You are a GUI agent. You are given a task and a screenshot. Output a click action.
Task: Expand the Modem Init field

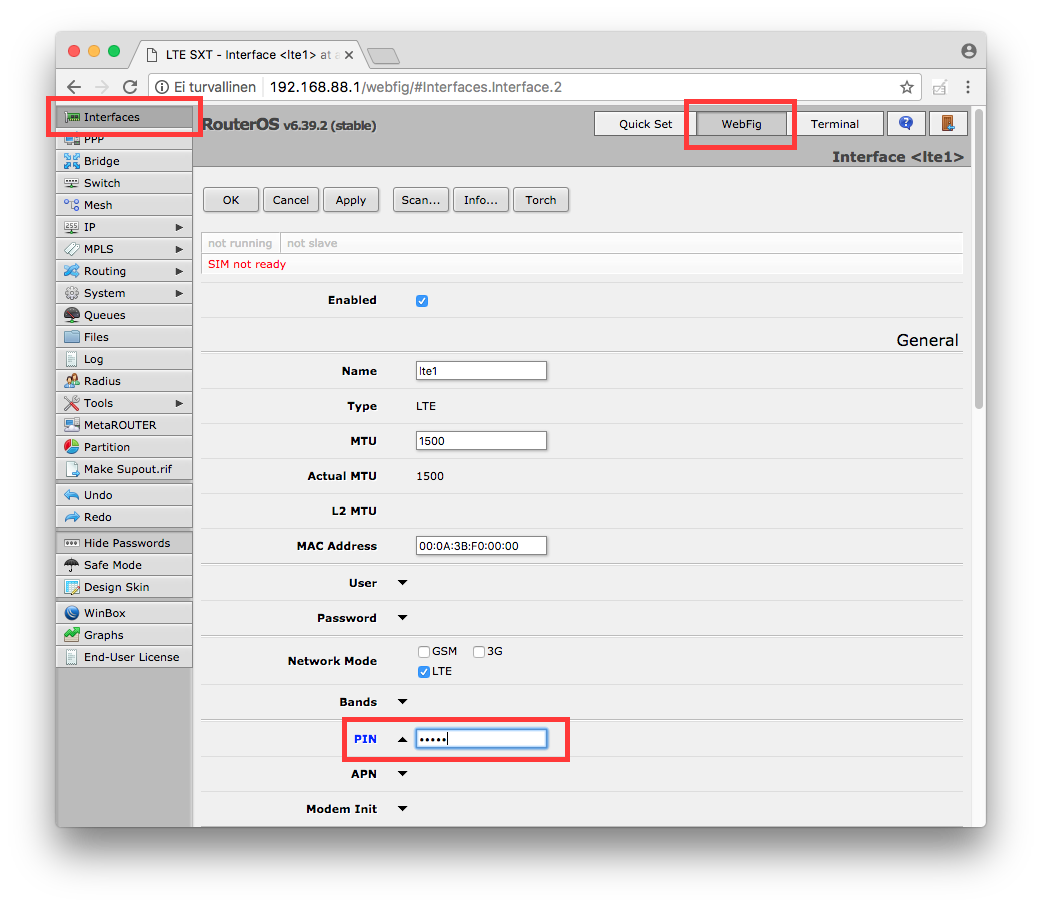(x=403, y=809)
